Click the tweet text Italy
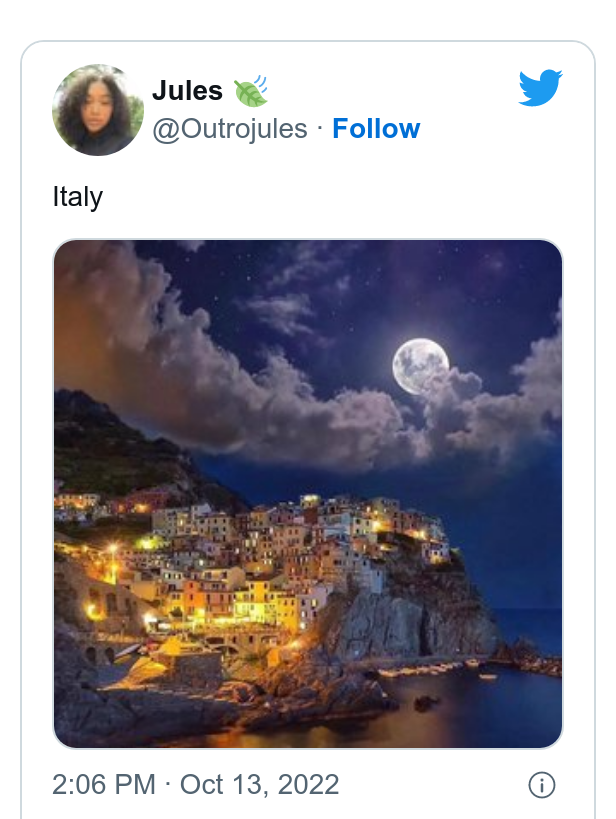The height and width of the screenshot is (819, 616). pyautogui.click(x=77, y=197)
